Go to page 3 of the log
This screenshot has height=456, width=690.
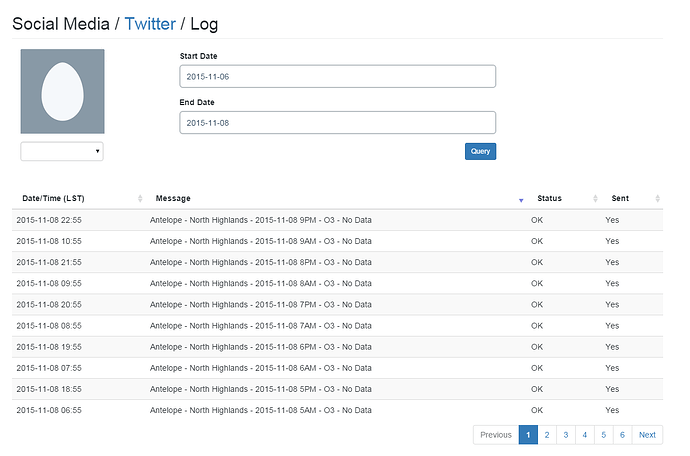pos(566,435)
